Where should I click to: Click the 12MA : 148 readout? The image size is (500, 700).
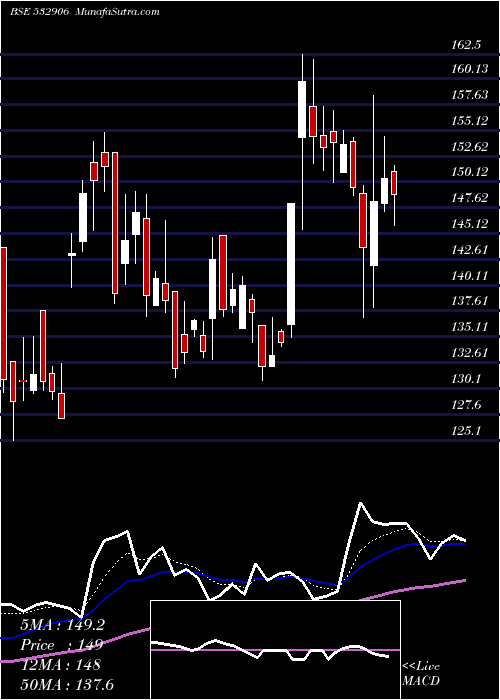pos(60,665)
